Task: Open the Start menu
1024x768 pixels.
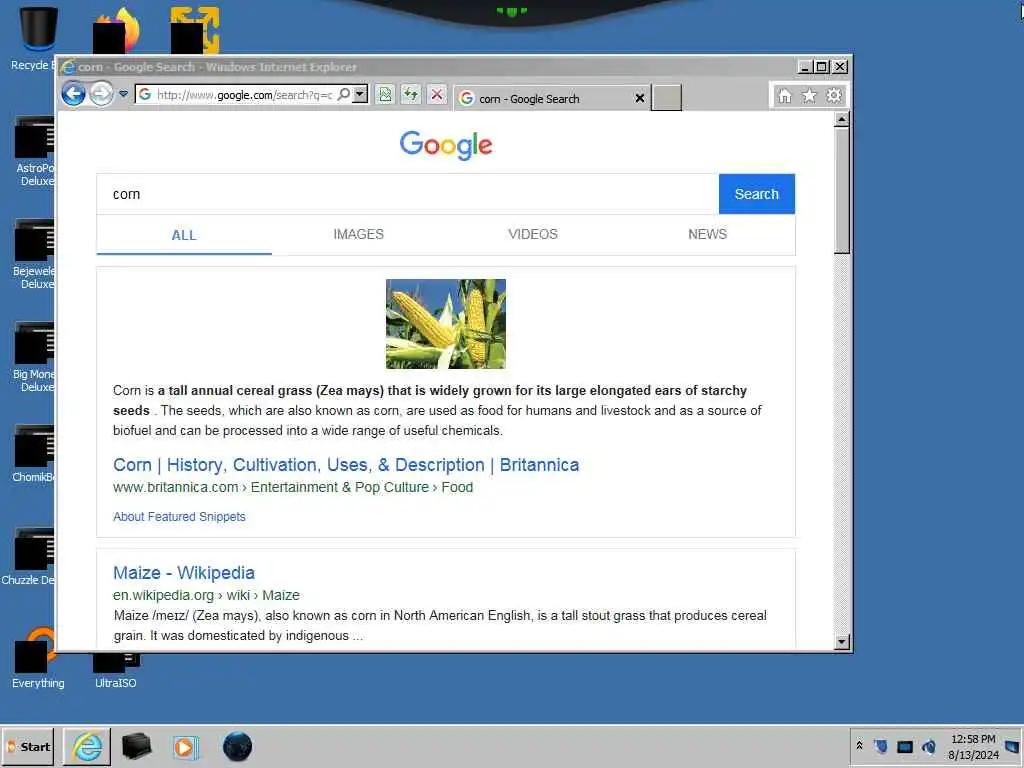Action: [28, 746]
